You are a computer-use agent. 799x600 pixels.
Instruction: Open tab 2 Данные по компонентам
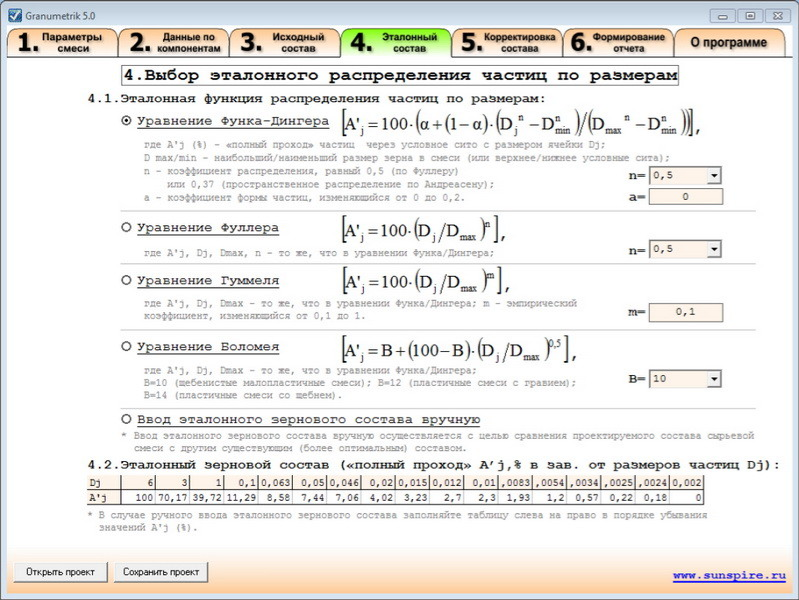(x=172, y=42)
